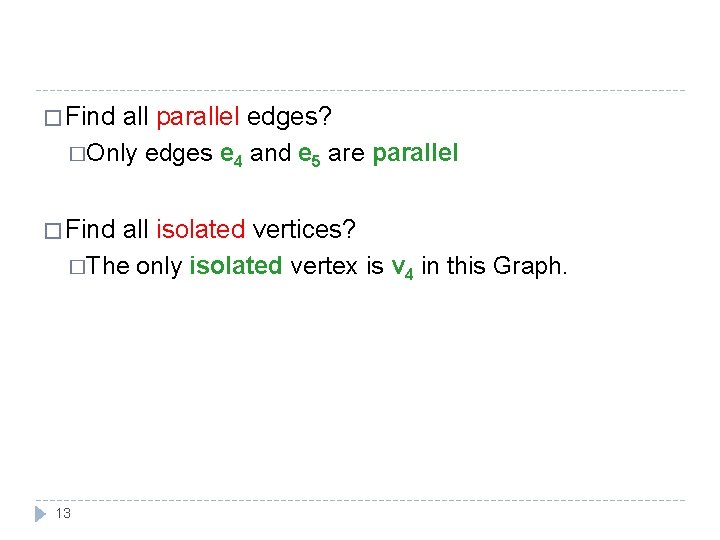The width and height of the screenshot is (720, 540).
Task: Click the blue triangle slide marker icon
Action: click(40, 514)
